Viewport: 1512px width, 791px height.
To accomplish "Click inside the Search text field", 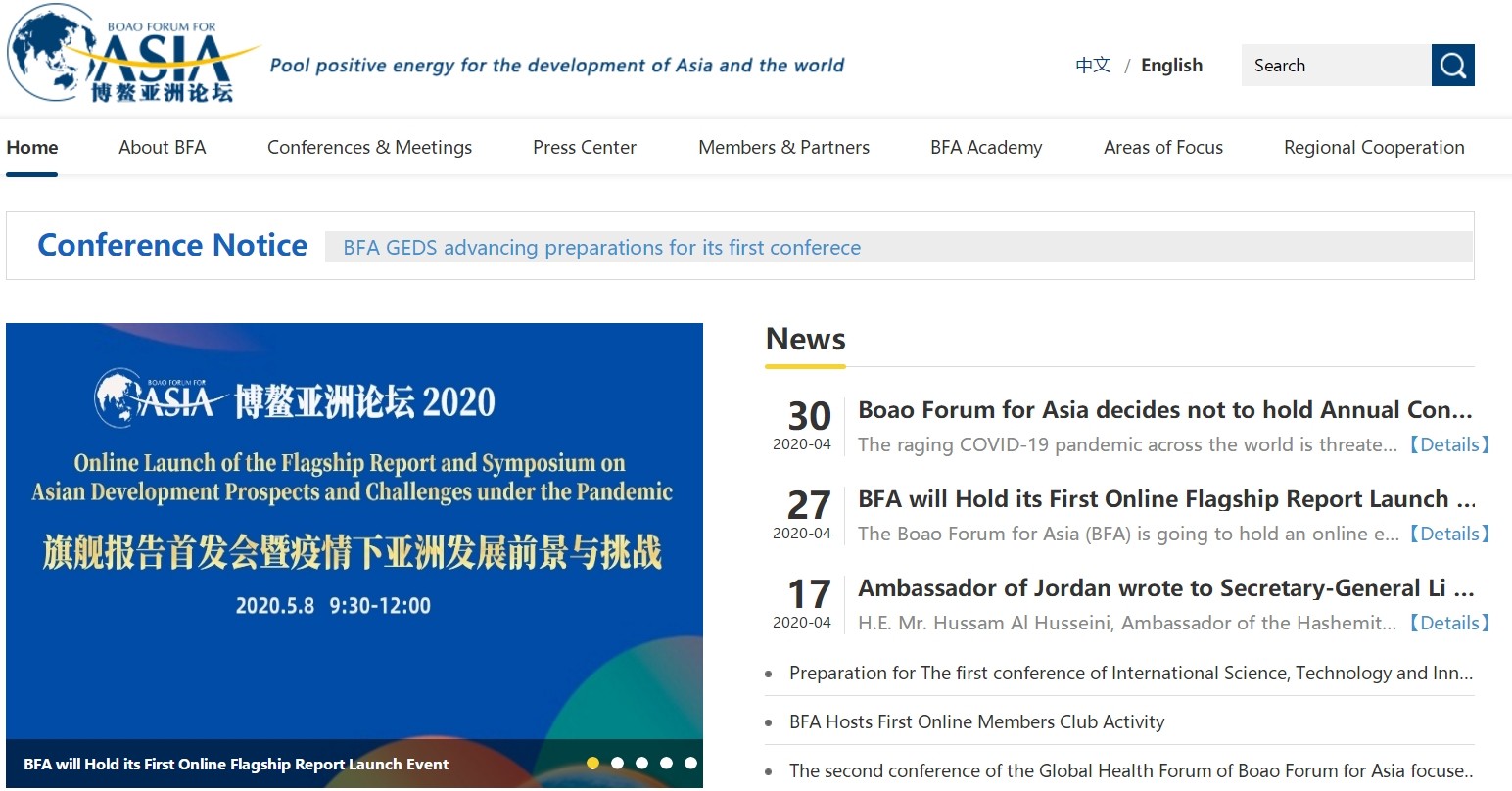I will (1336, 66).
